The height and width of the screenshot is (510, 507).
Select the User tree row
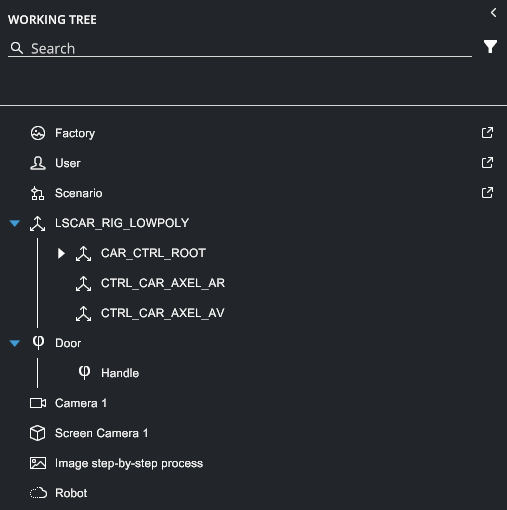[253, 163]
